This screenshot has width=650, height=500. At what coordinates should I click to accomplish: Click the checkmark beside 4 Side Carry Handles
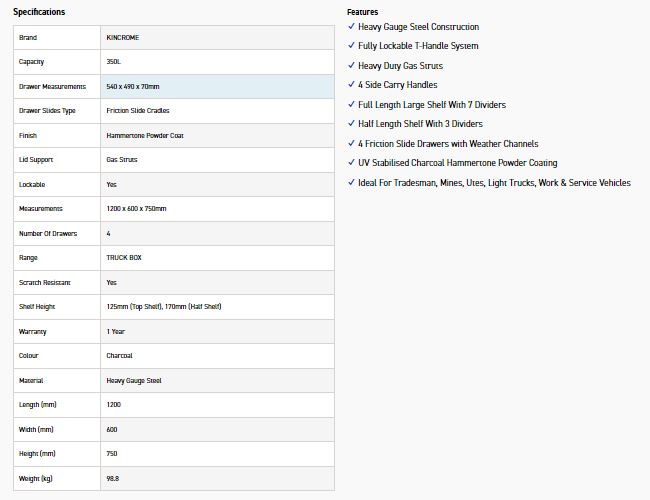(351, 85)
